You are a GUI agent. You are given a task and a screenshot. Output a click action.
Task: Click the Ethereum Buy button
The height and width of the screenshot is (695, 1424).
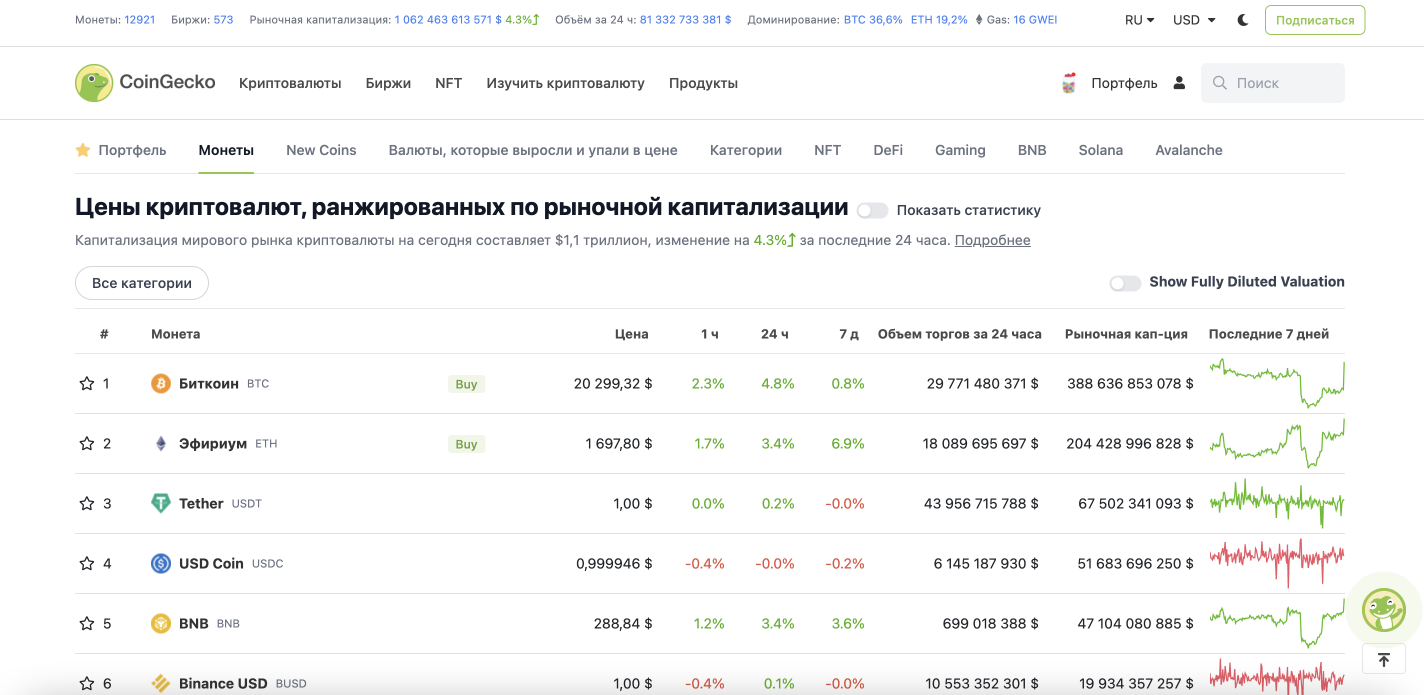(466, 444)
